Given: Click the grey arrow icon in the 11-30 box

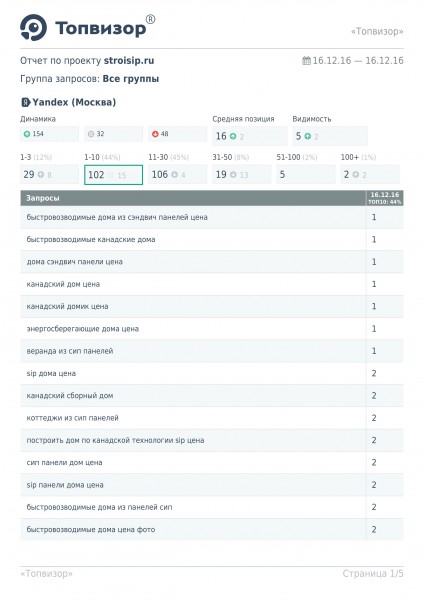Looking at the screenshot, I should click(x=174, y=174).
